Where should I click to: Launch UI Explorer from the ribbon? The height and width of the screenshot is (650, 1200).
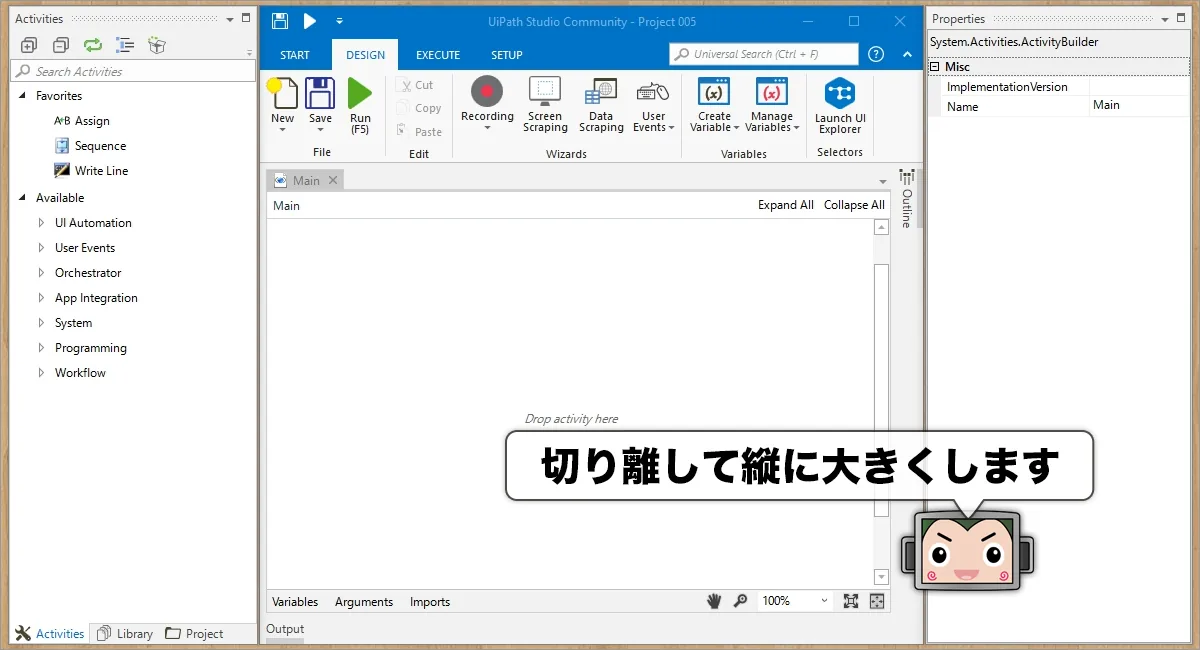(840, 106)
